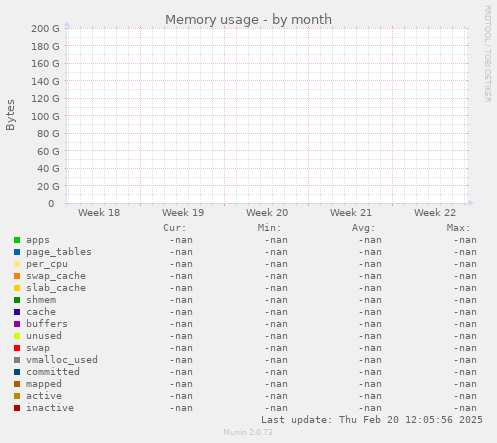Click the red swap legend swatch
Screen dimensions: 497x443
click(17, 348)
